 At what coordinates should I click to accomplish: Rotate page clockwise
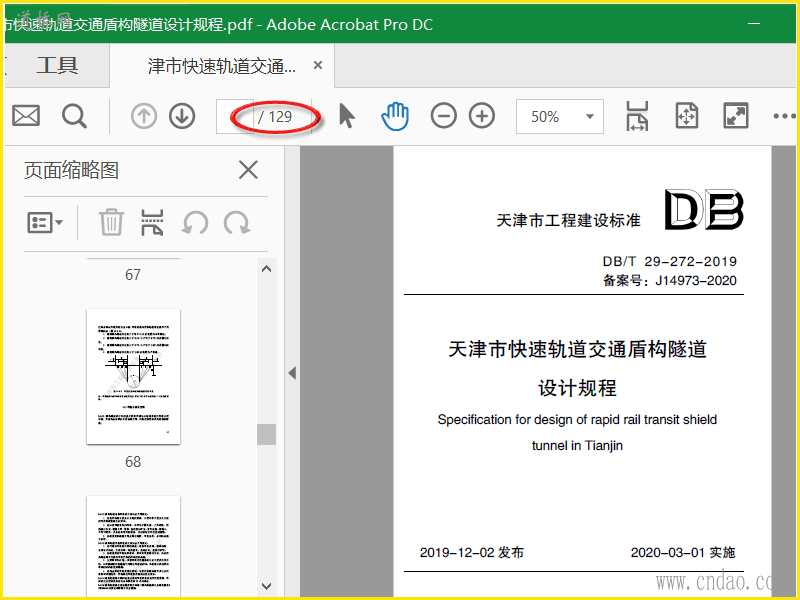[x=237, y=223]
